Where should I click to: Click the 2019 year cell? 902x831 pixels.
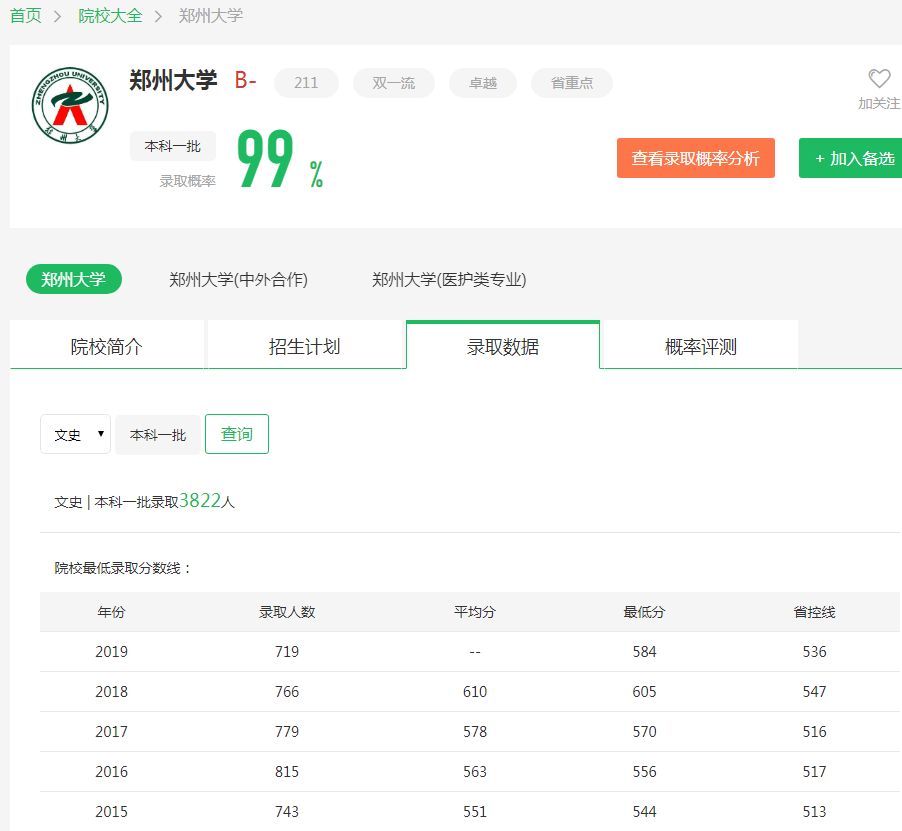[111, 652]
